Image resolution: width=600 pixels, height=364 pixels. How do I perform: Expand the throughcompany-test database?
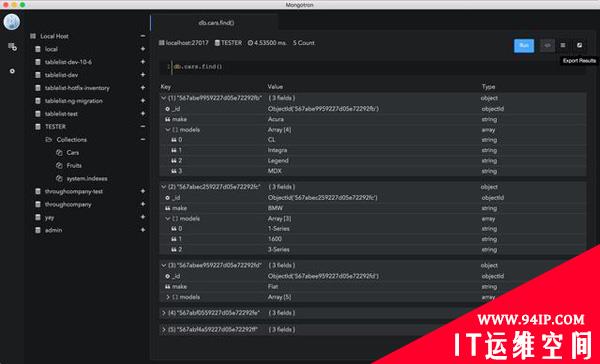coord(143,191)
